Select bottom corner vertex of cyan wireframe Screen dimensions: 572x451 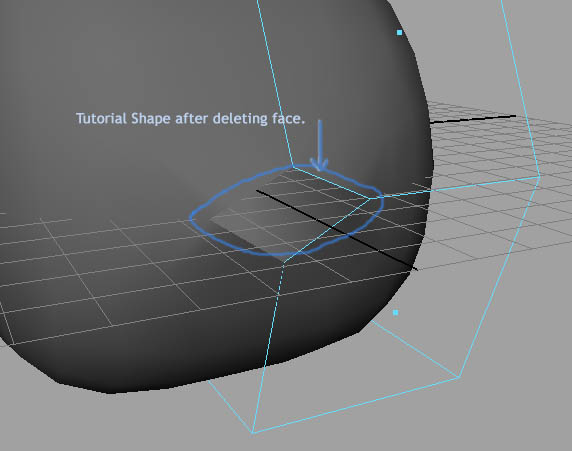[x=252, y=433]
